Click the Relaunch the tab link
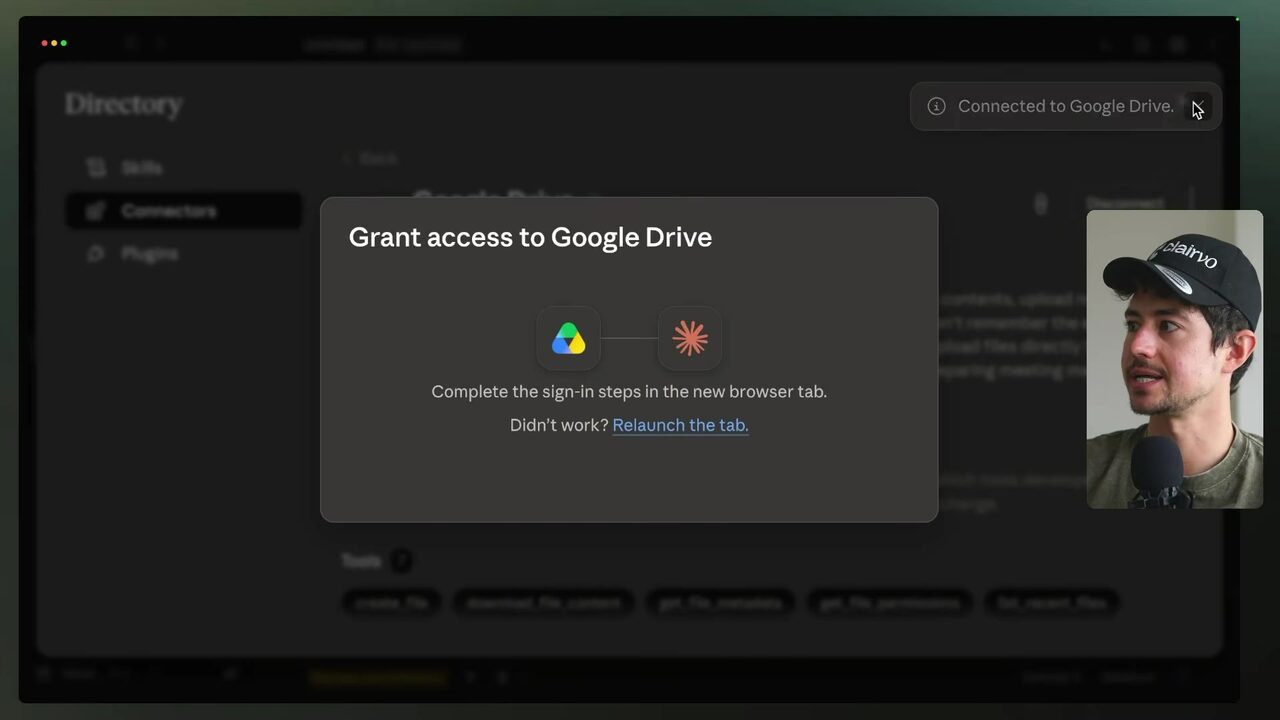The image size is (1280, 720). tap(680, 425)
